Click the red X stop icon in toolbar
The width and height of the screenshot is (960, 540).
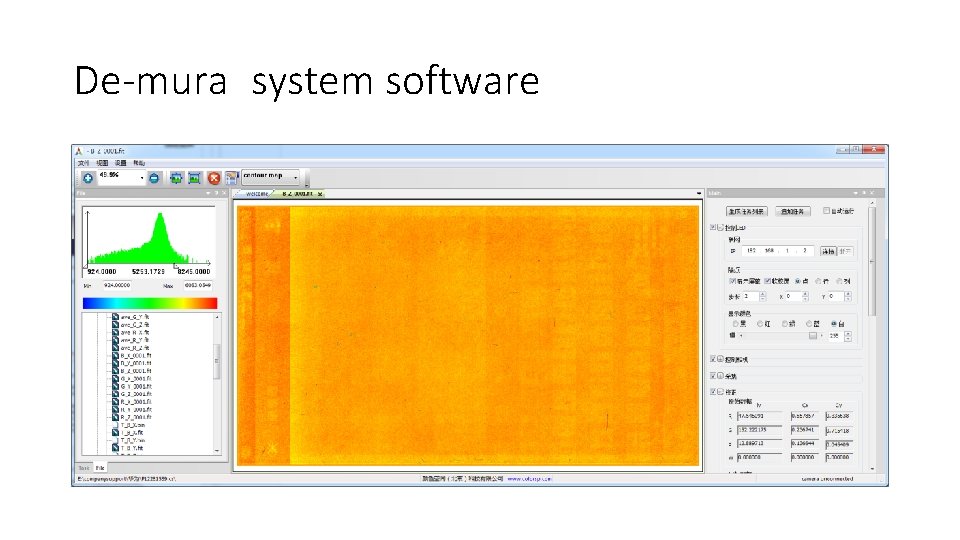point(214,178)
